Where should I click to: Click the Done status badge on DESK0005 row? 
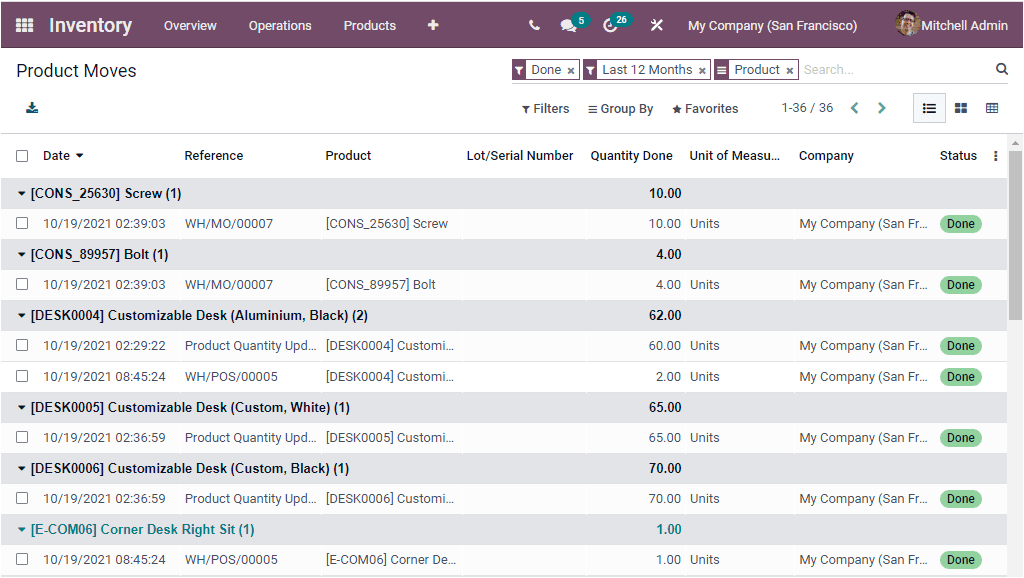[x=960, y=437]
